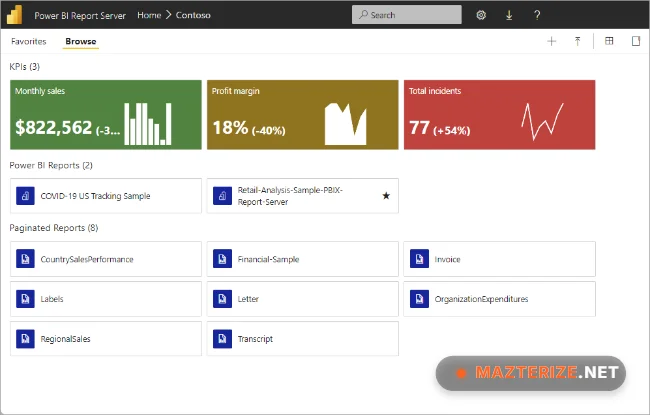Click the Transcript paginated report icon
The image size is (650, 415).
click(222, 339)
